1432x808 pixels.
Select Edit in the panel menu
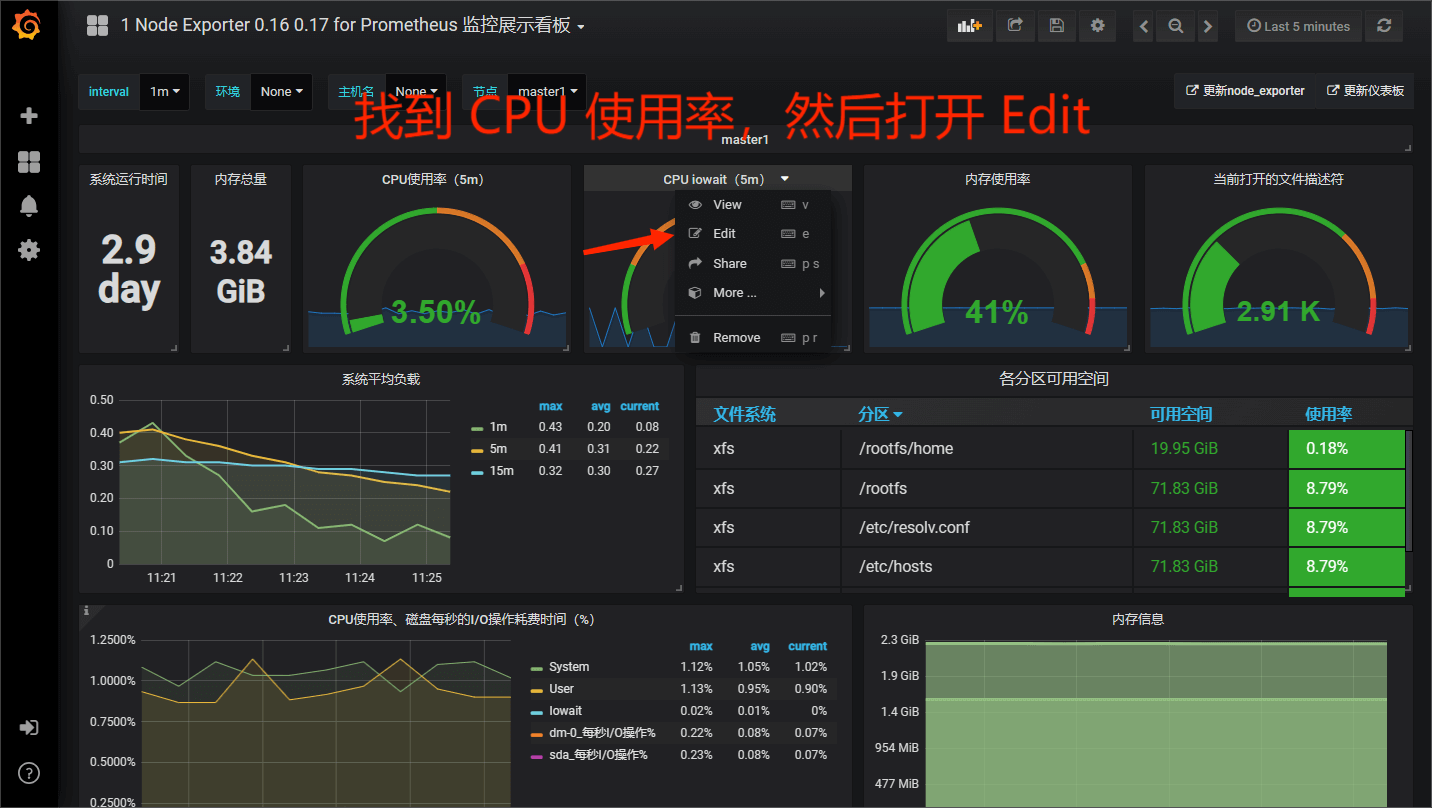click(752, 233)
